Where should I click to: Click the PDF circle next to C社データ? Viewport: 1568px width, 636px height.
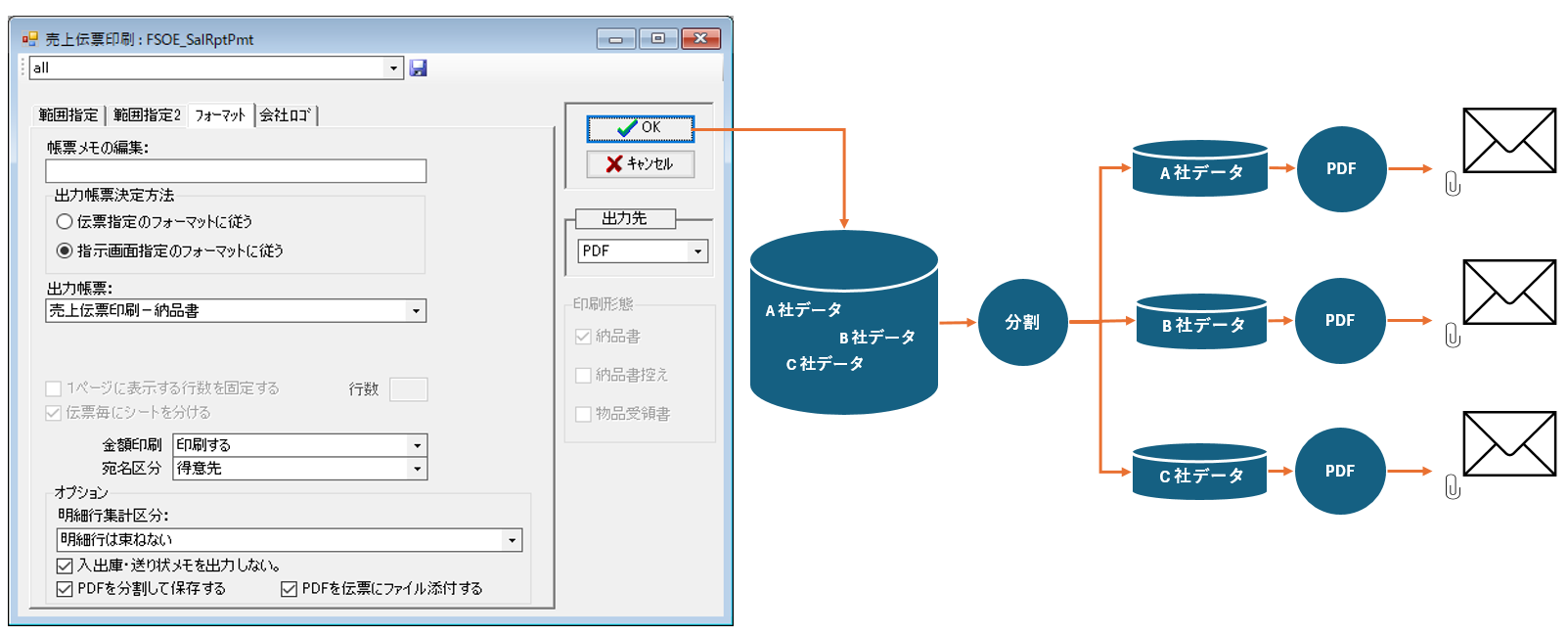[1339, 471]
